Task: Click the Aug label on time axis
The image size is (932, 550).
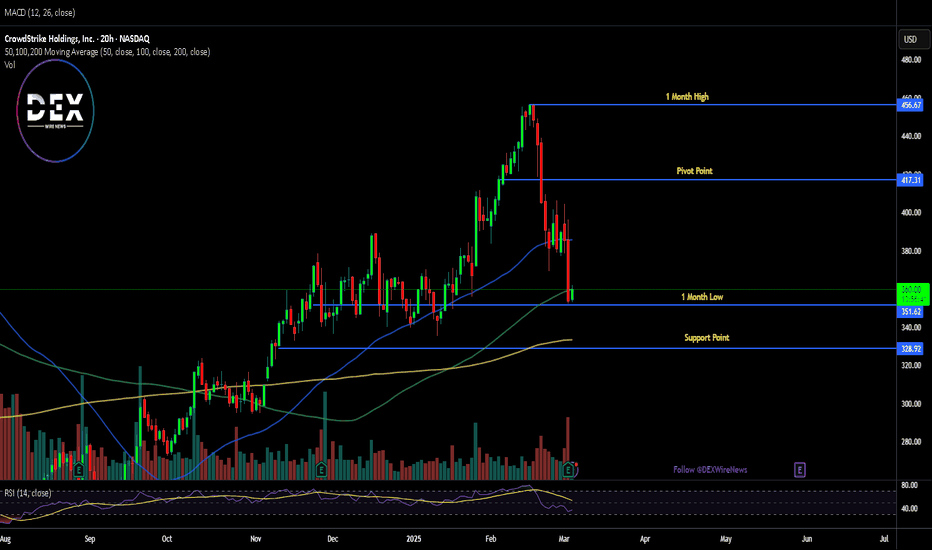Action: [x=5, y=539]
